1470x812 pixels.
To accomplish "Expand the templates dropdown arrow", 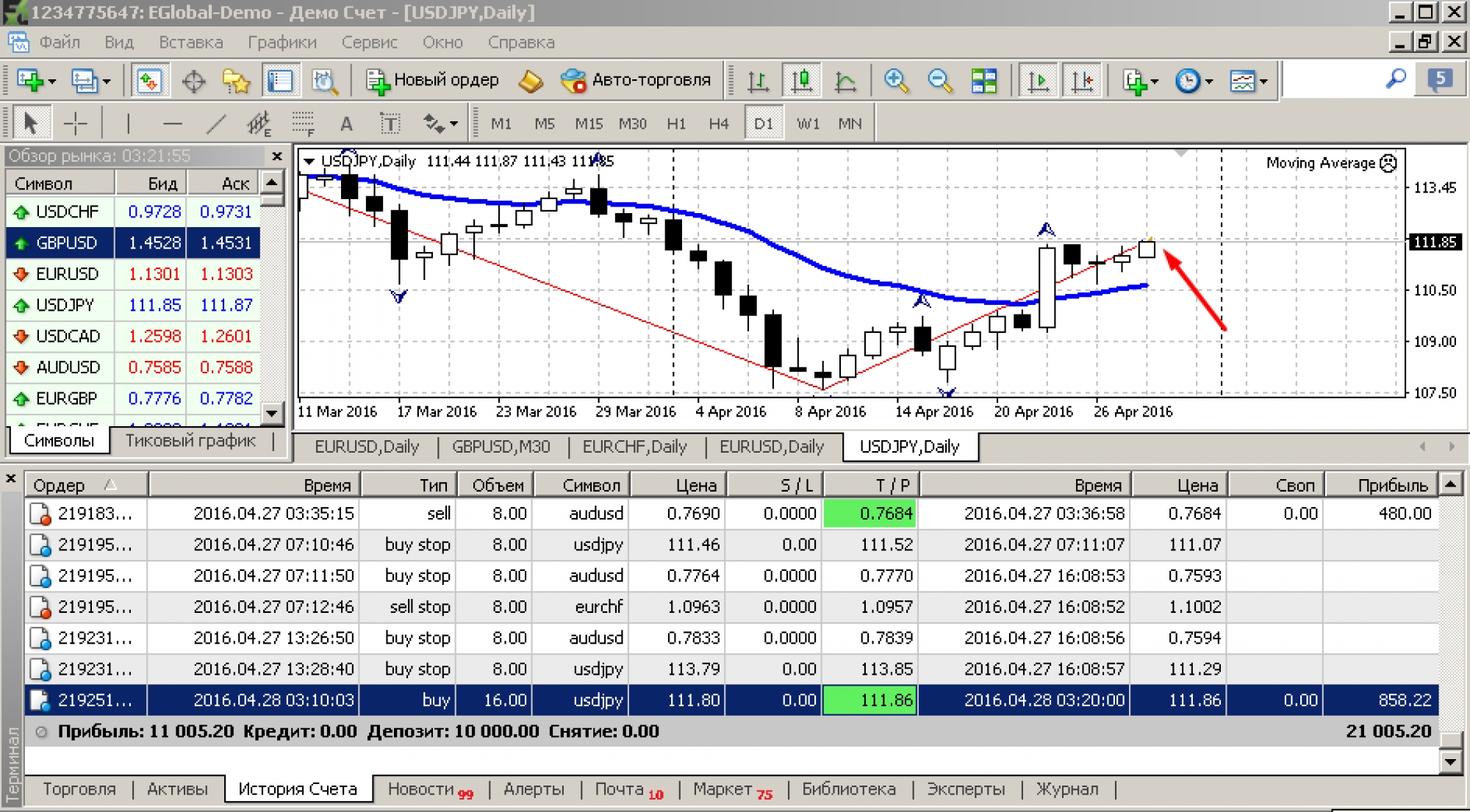I will (1263, 82).
